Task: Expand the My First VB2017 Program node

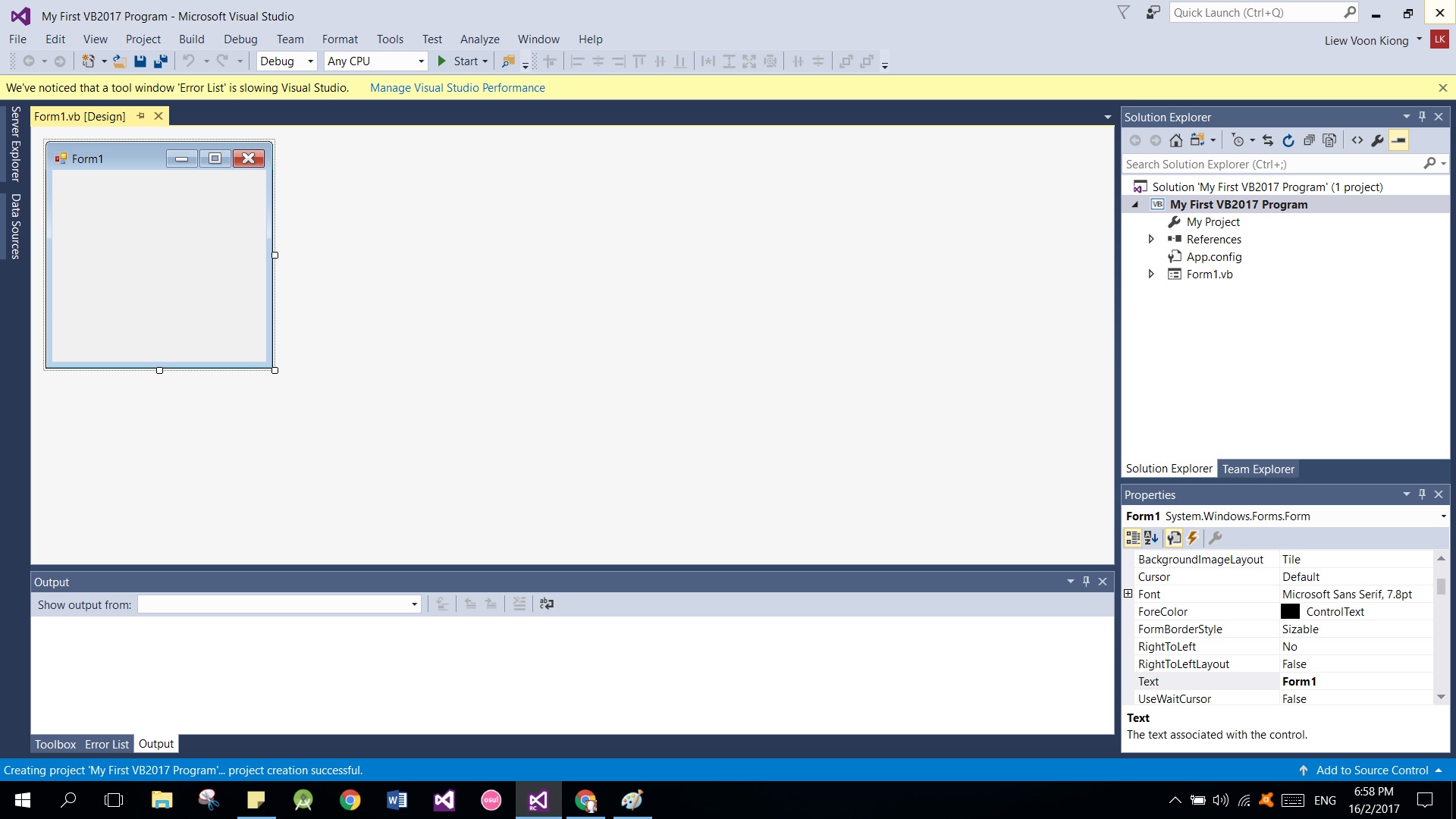Action: pyautogui.click(x=1136, y=204)
